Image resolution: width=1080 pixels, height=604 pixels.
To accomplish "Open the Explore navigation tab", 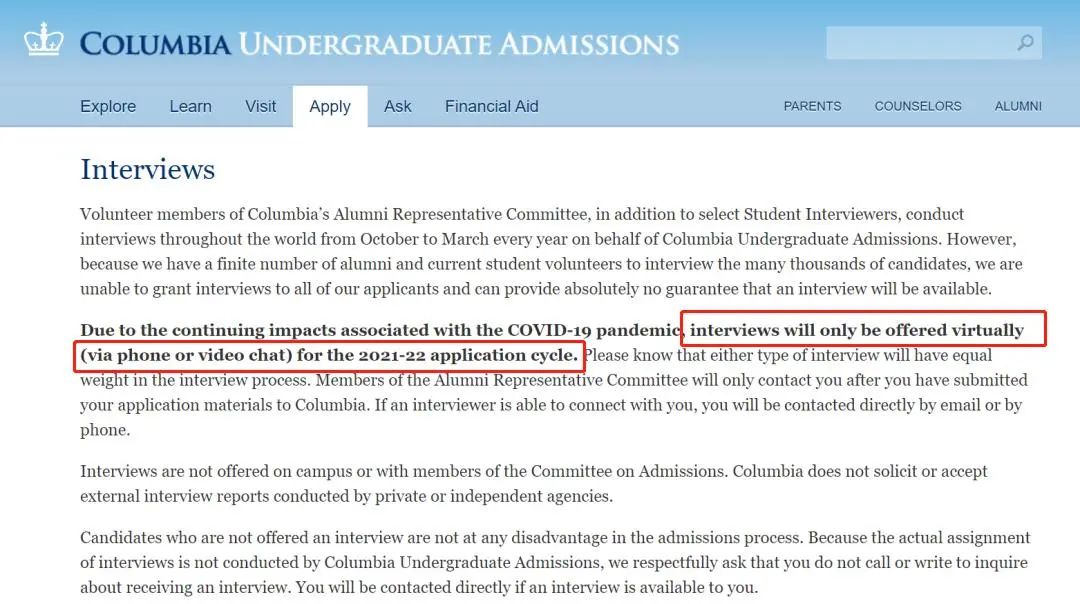I will pos(108,106).
